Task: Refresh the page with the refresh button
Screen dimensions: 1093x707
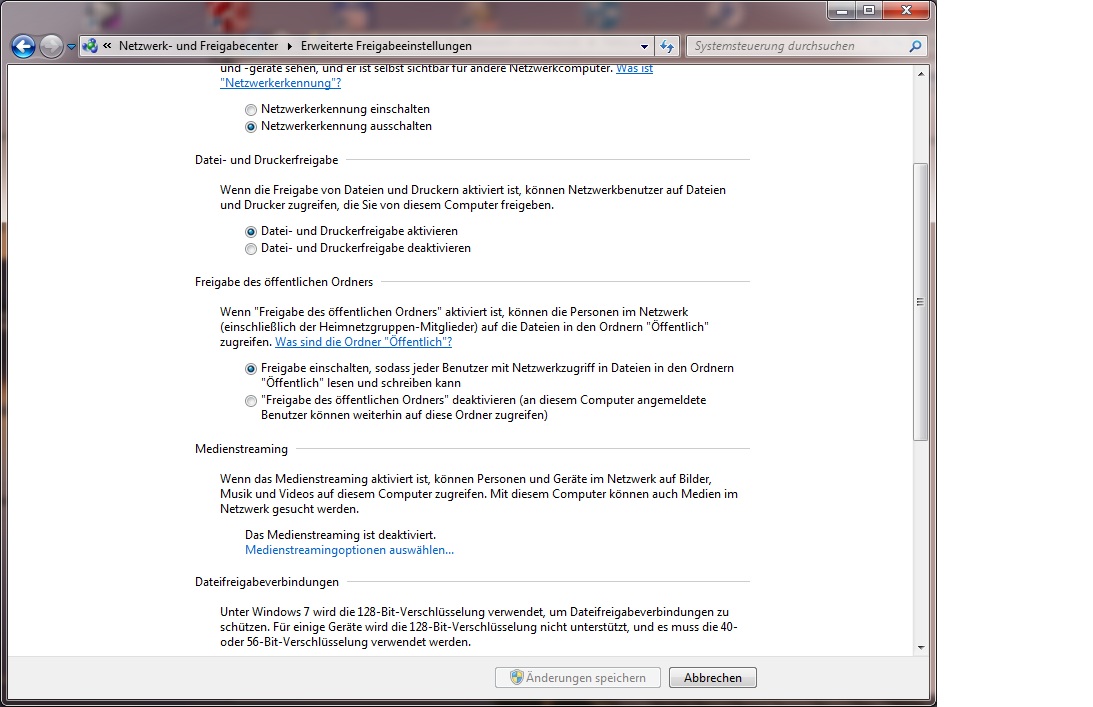Action: tap(667, 47)
